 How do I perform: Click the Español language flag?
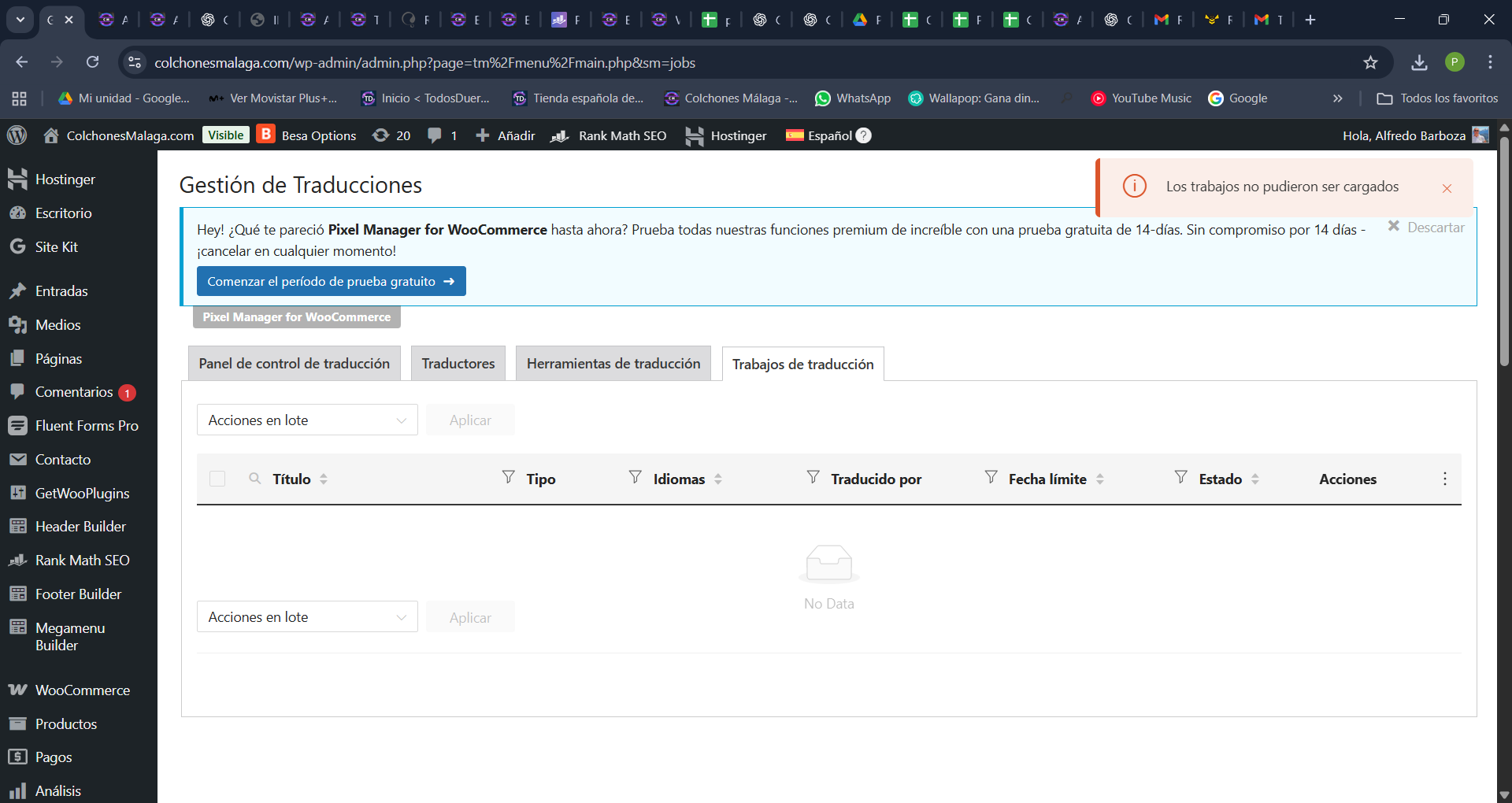coord(795,135)
